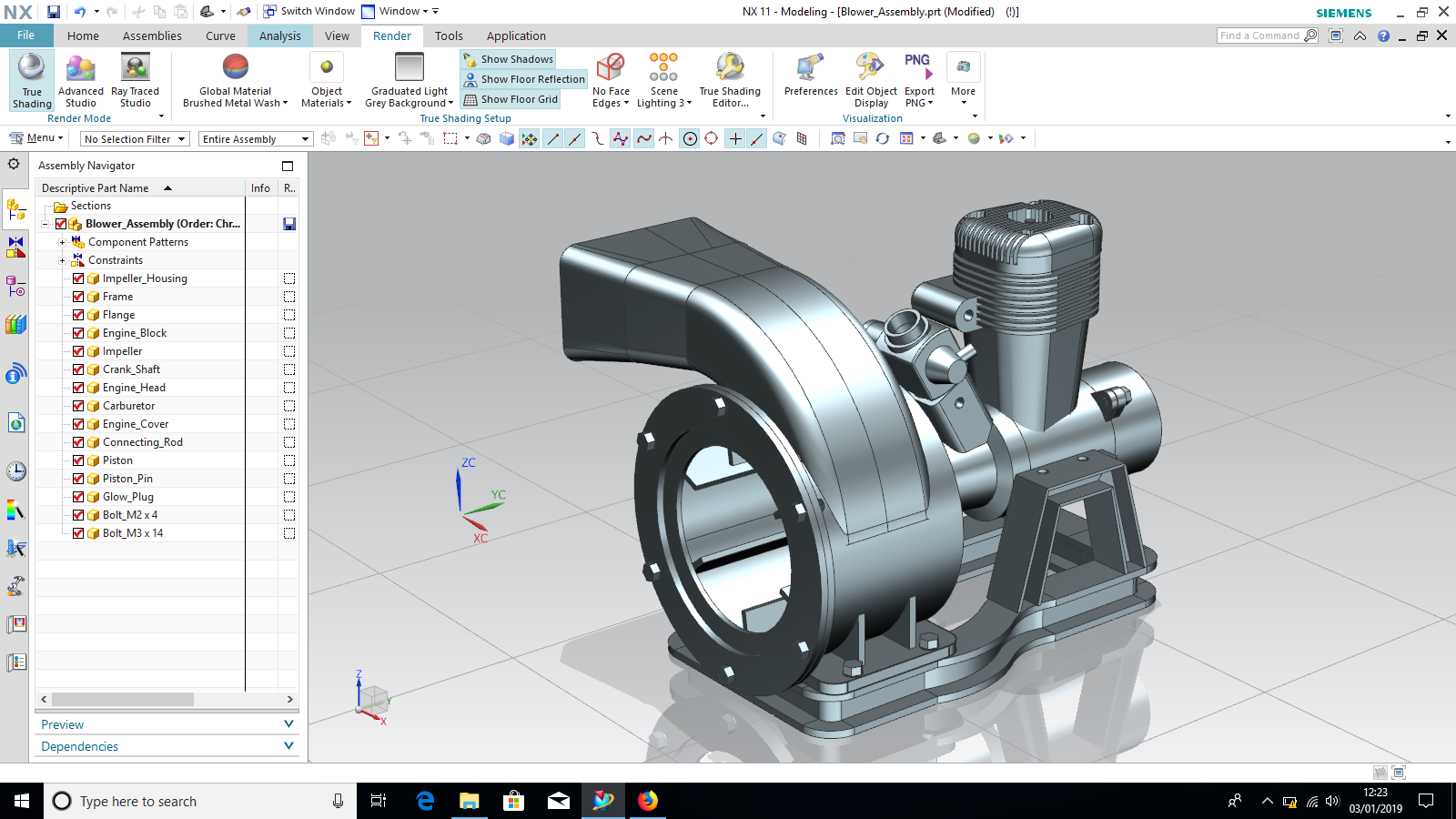The height and width of the screenshot is (819, 1456).
Task: Open the No Selection Filter dropdown
Action: (135, 139)
